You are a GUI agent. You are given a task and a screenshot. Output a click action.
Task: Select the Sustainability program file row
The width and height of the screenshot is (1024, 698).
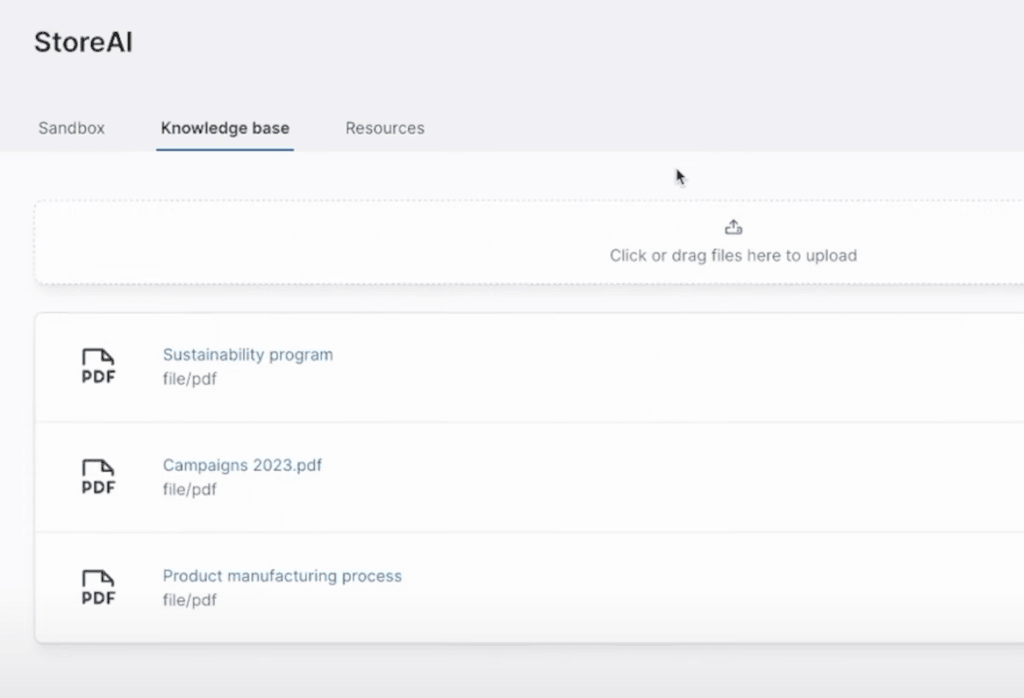pyautogui.click(x=600, y=367)
